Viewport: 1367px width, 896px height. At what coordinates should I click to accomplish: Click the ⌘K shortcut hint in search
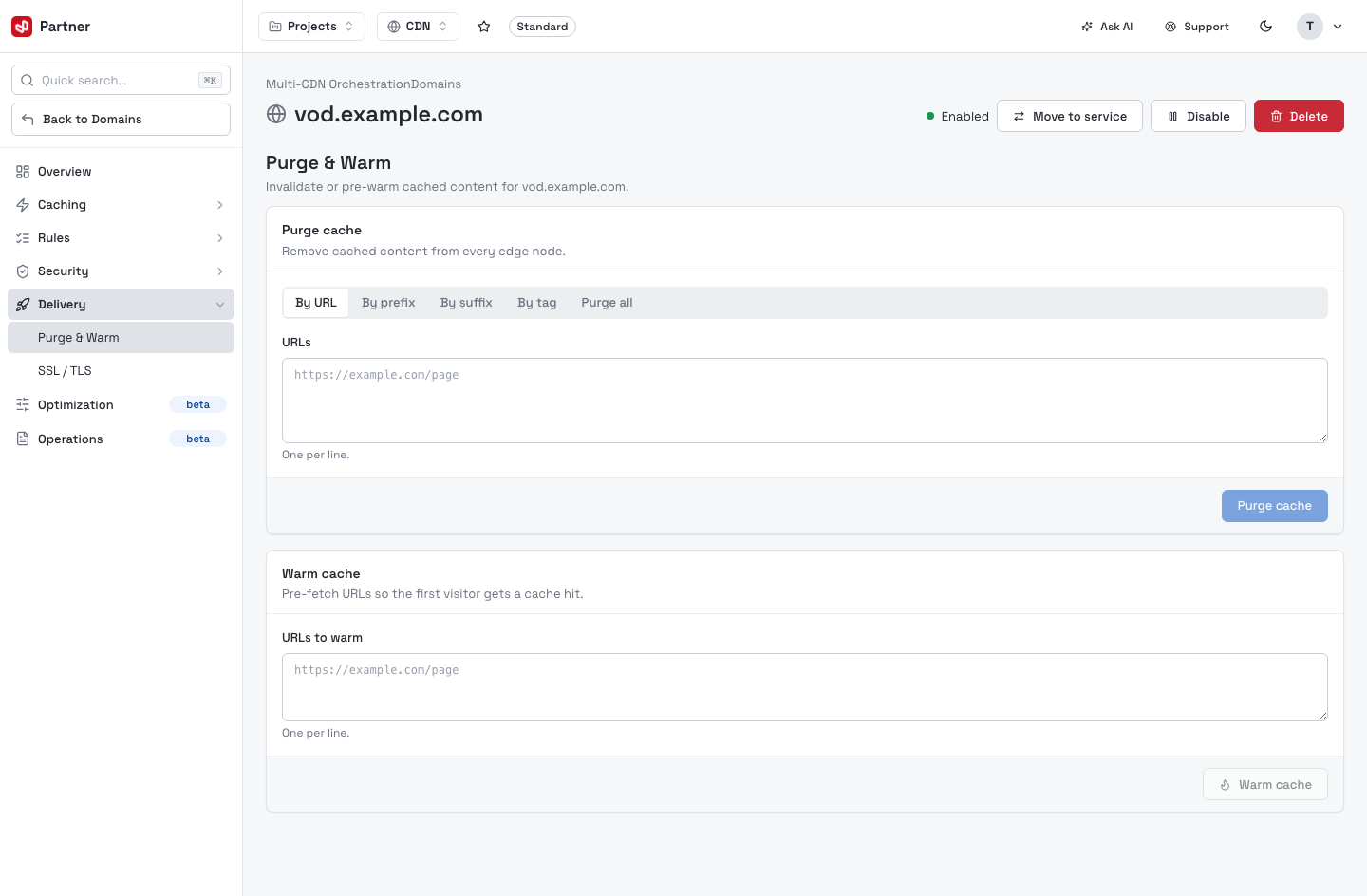click(x=210, y=81)
